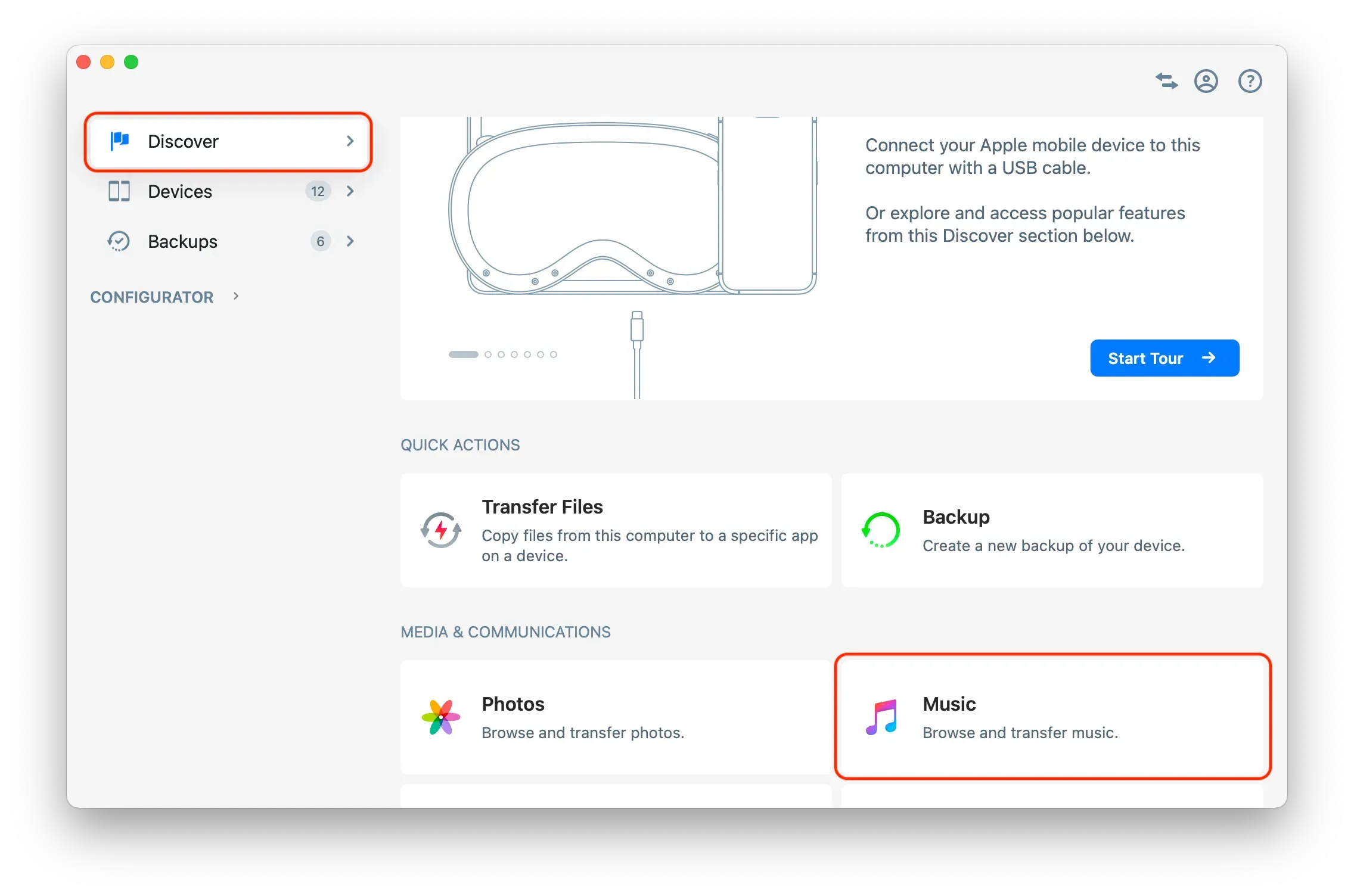The image size is (1354, 896).
Task: Select the fourth carousel page dot
Action: point(514,354)
